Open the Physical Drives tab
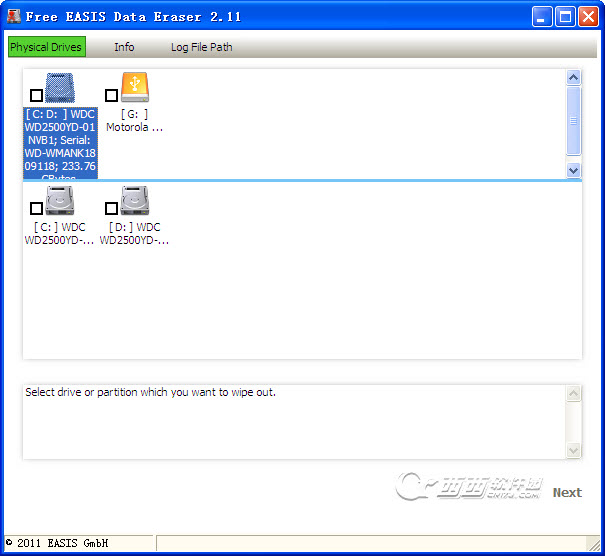 pos(47,47)
